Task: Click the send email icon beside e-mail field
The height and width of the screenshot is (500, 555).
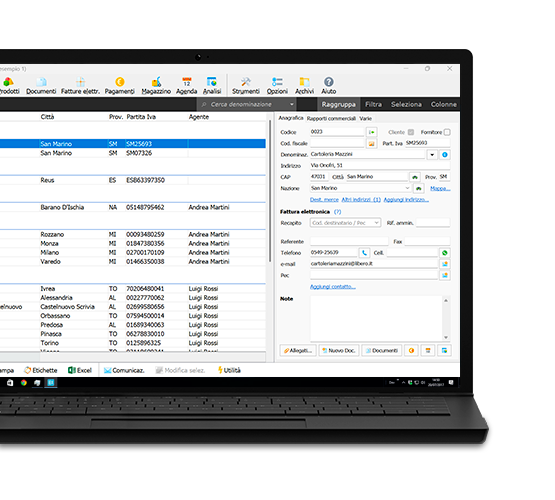Action: pyautogui.click(x=445, y=264)
